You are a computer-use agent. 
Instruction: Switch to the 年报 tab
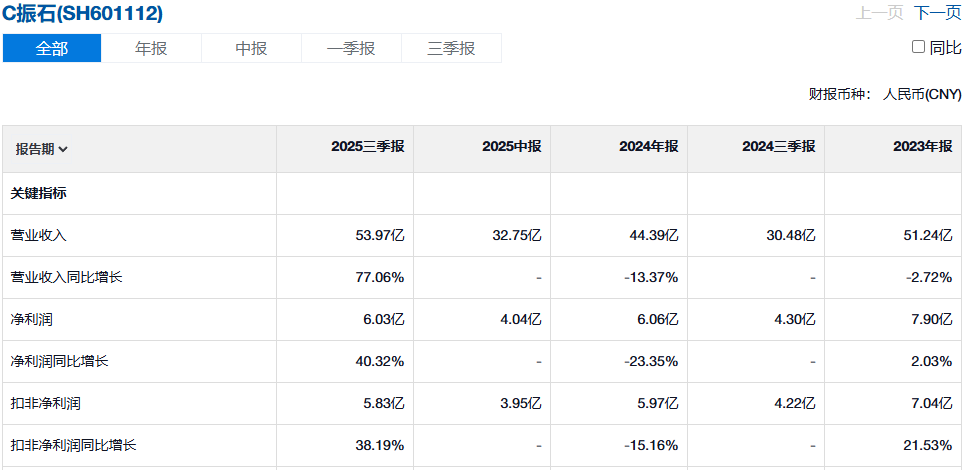click(x=151, y=48)
